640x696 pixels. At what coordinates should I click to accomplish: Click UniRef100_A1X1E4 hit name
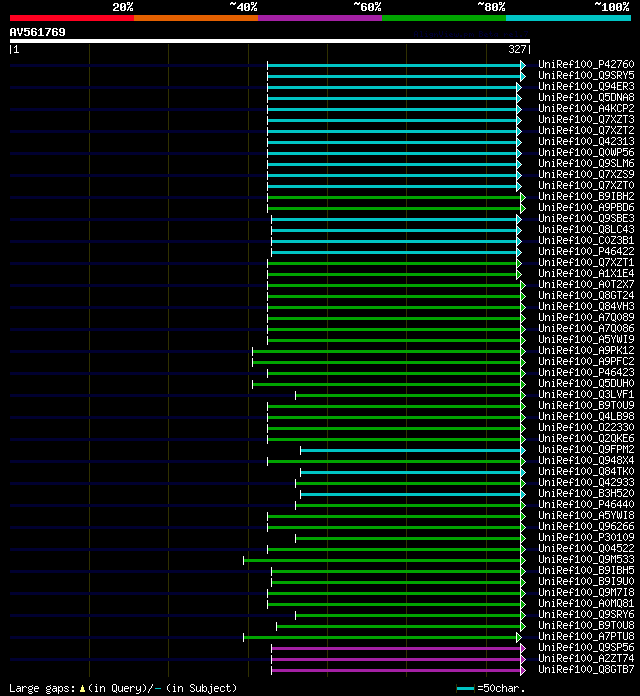(586, 274)
